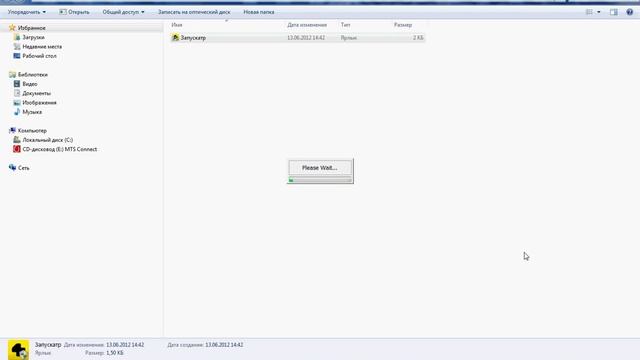The width and height of the screenshot is (640, 360).
Task: Select the Документы library item
Action: (37, 93)
